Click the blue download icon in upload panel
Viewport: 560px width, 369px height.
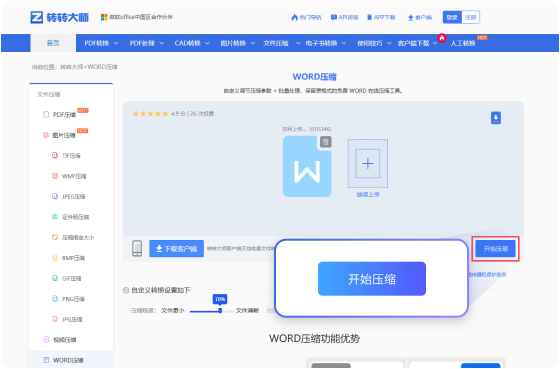(x=496, y=118)
